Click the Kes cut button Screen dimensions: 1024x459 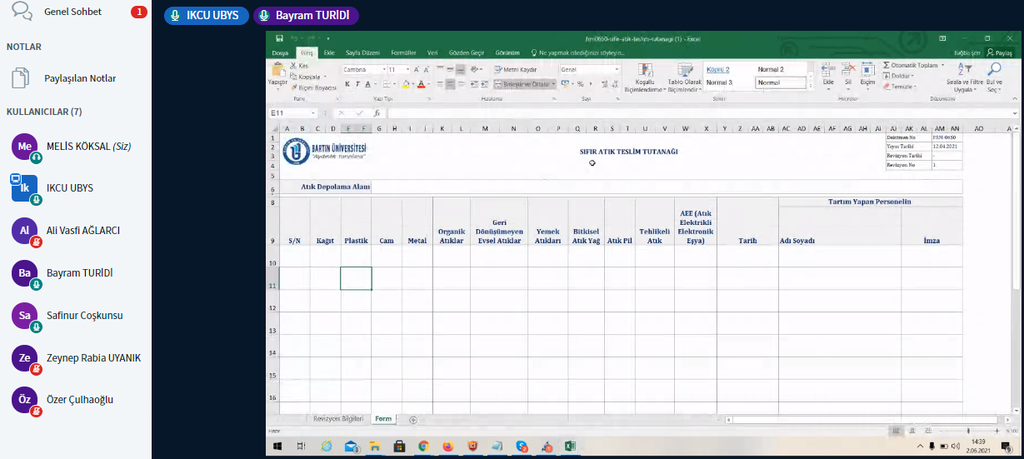pyautogui.click(x=299, y=66)
